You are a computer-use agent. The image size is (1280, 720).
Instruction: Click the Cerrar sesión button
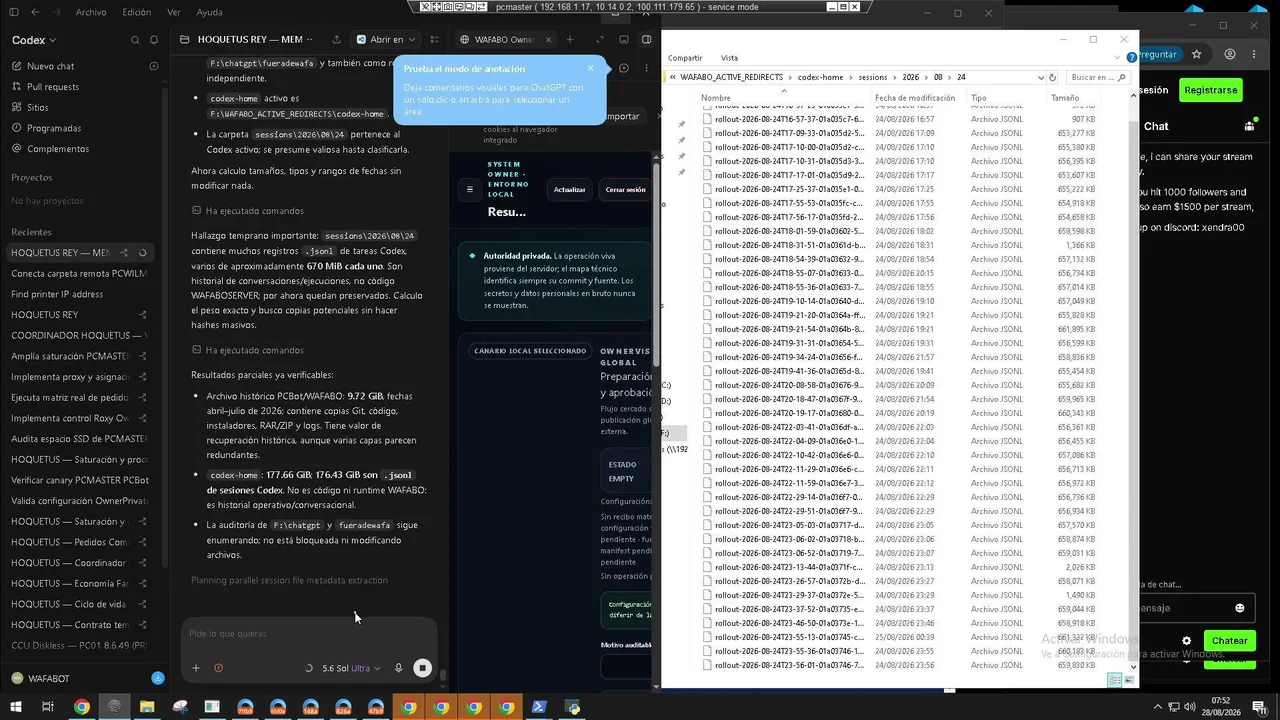coord(625,189)
